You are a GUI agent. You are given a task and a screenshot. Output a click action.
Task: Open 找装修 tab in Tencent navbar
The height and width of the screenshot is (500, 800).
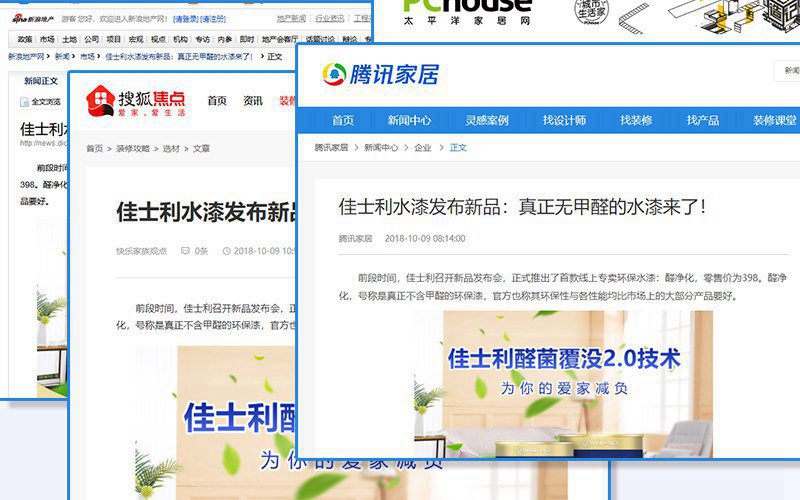(636, 120)
